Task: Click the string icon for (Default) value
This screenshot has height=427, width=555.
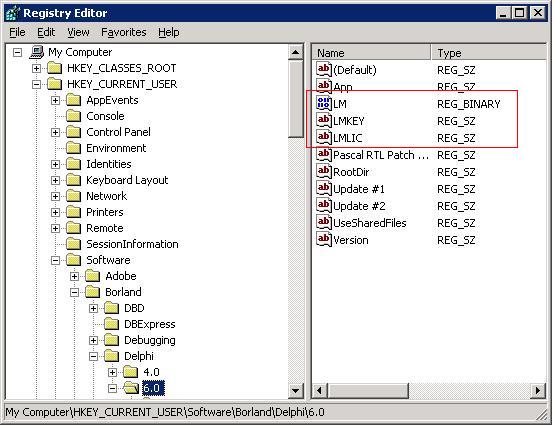Action: pyautogui.click(x=324, y=69)
